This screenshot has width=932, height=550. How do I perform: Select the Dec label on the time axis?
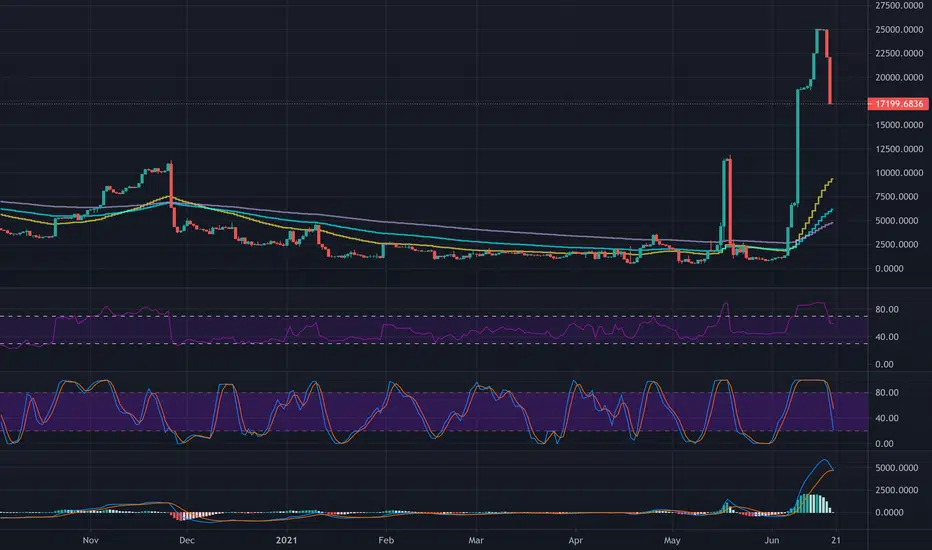coord(187,540)
